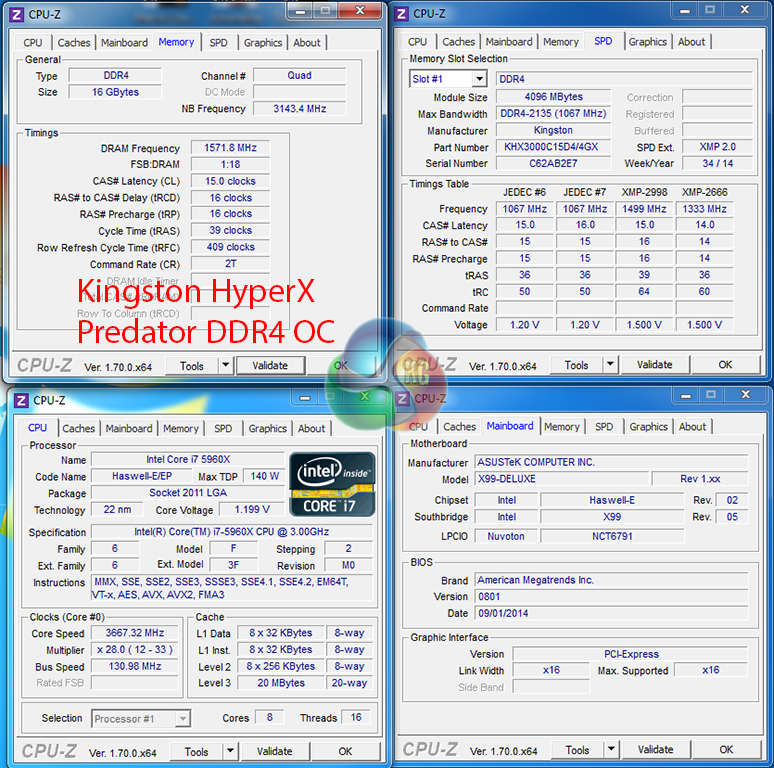The image size is (774, 768).
Task: Open Caches tab in SPD window
Action: [x=459, y=42]
